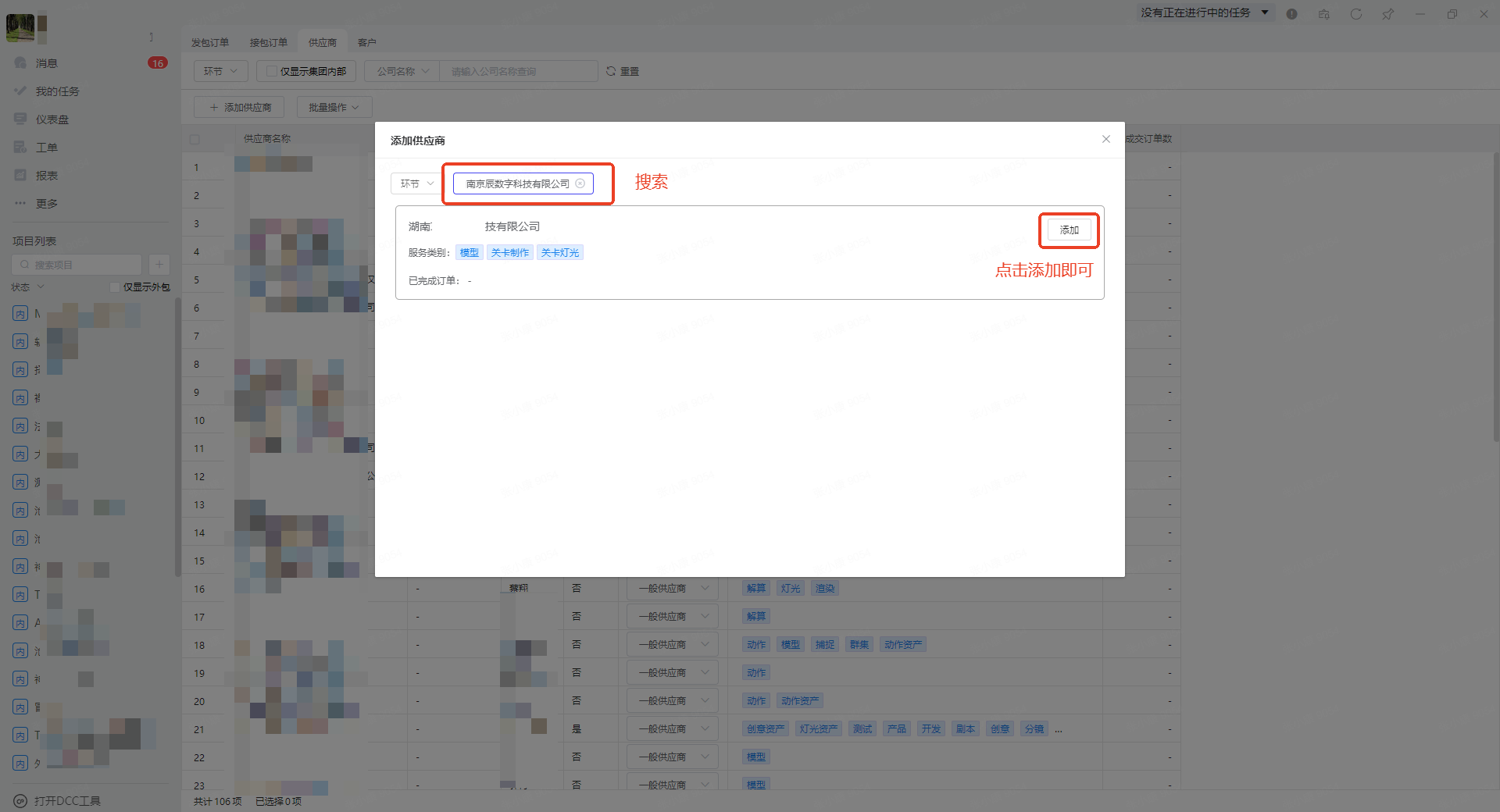Image resolution: width=1500 pixels, height=812 pixels.
Task: Click the red 16 unread badge
Action: coord(158,63)
